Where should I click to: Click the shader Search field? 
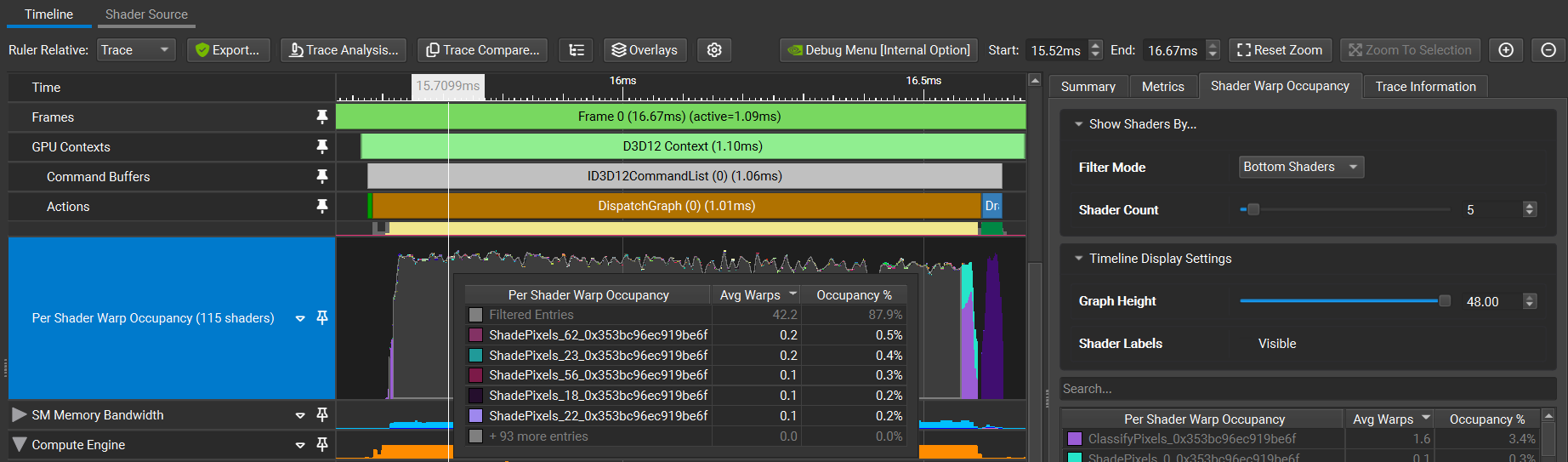coord(1308,389)
